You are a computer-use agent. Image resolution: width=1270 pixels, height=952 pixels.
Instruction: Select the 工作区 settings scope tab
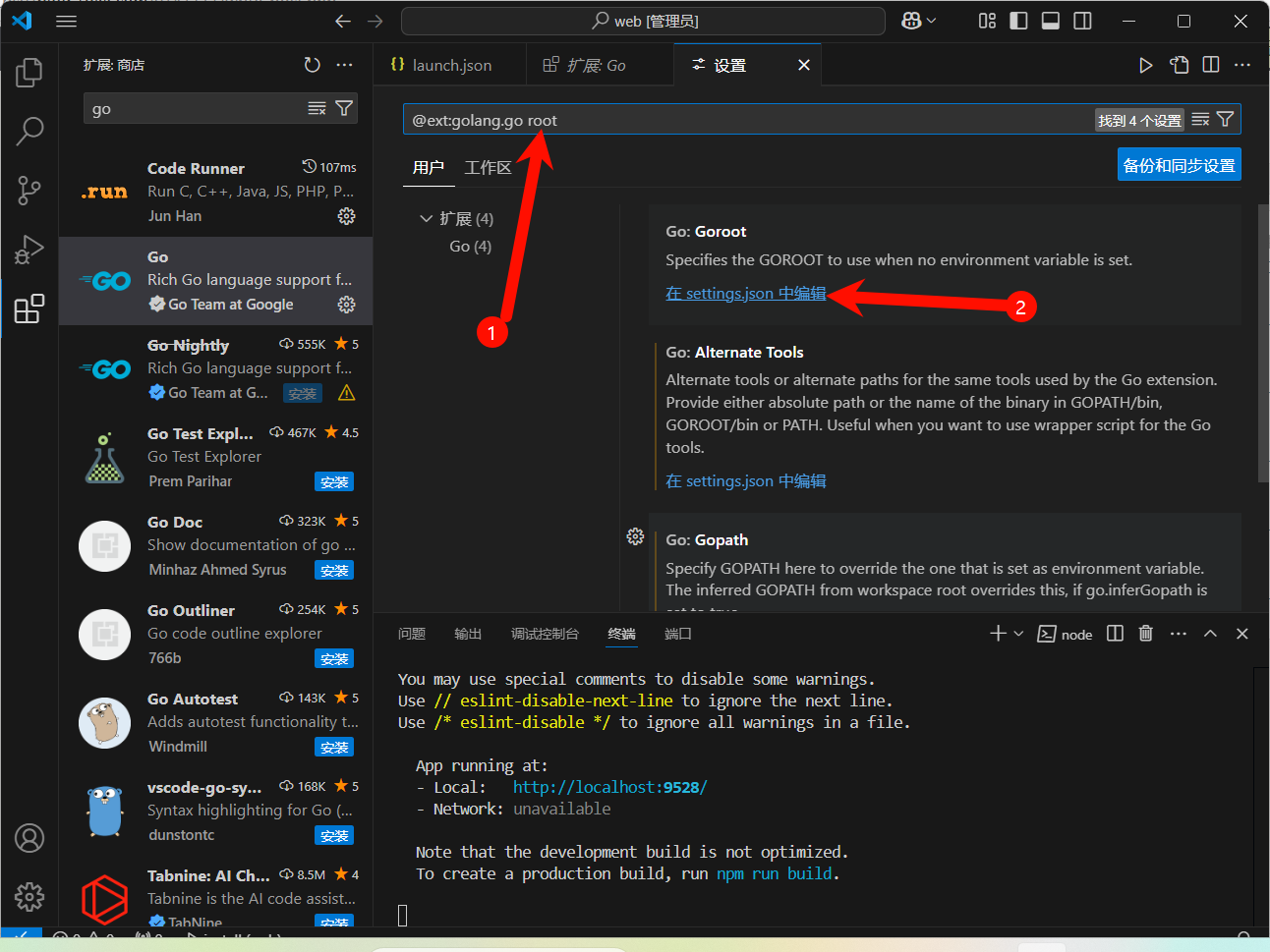click(x=488, y=167)
